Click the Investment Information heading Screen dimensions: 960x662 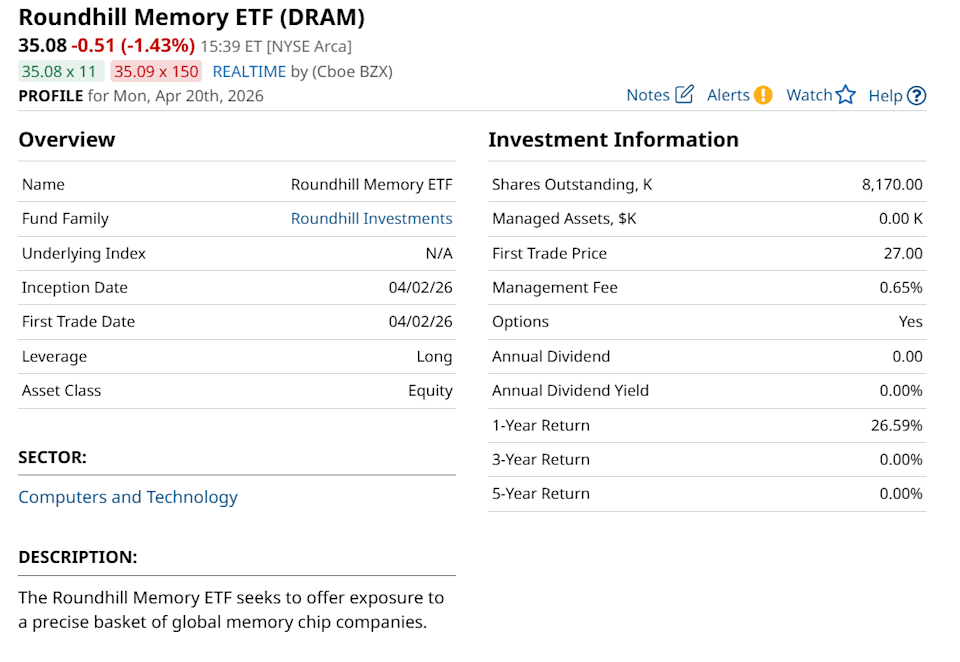coord(614,140)
